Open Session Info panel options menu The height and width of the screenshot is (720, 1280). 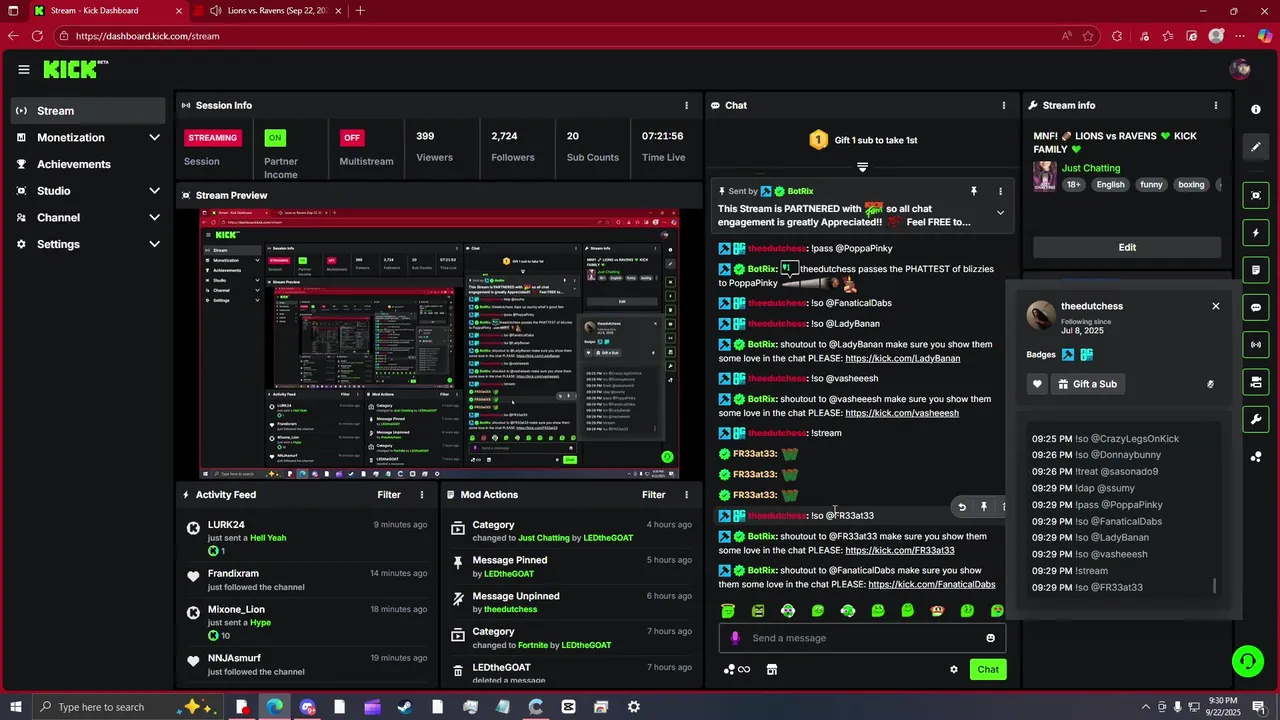point(686,105)
